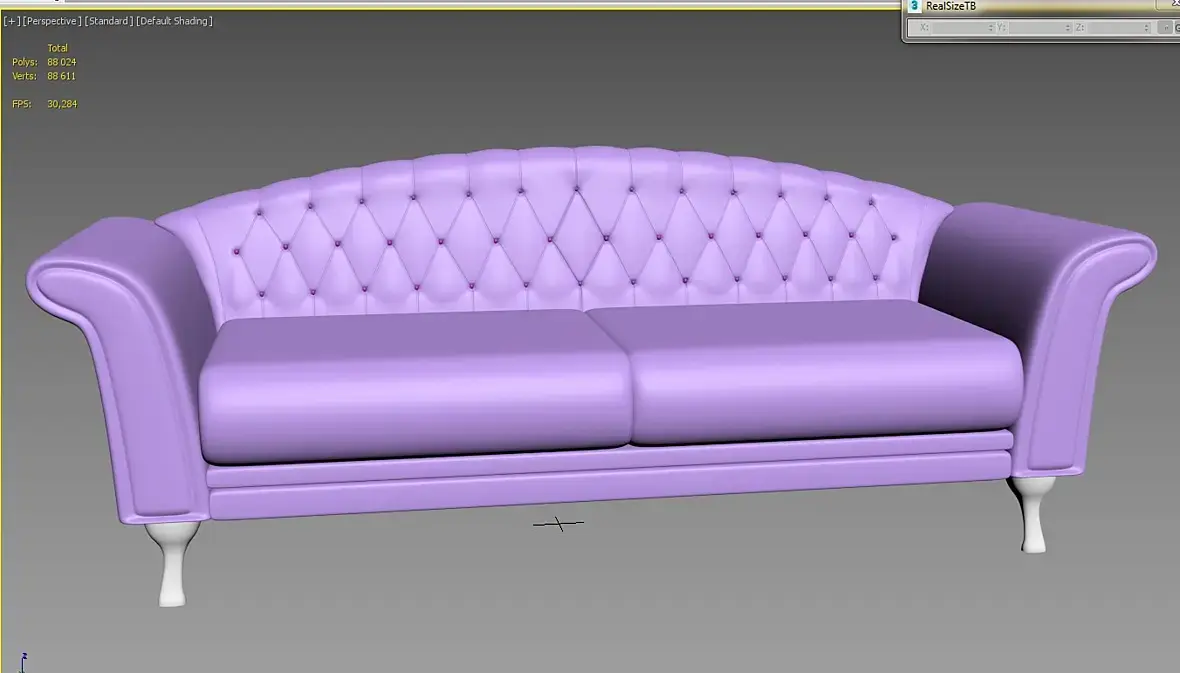Select the left seat cushion object
1180x673 pixels.
414,388
